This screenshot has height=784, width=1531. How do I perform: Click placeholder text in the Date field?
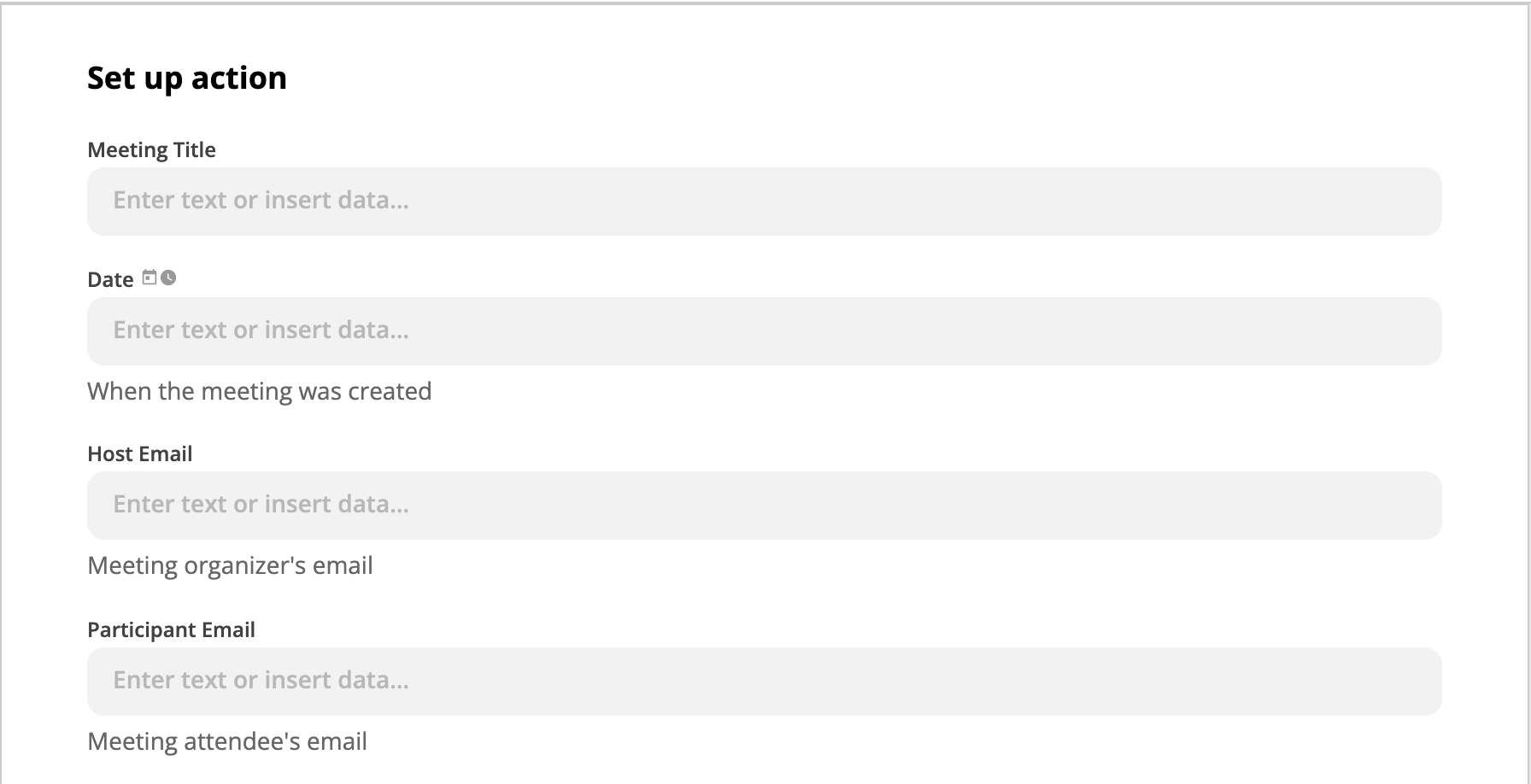pos(261,330)
